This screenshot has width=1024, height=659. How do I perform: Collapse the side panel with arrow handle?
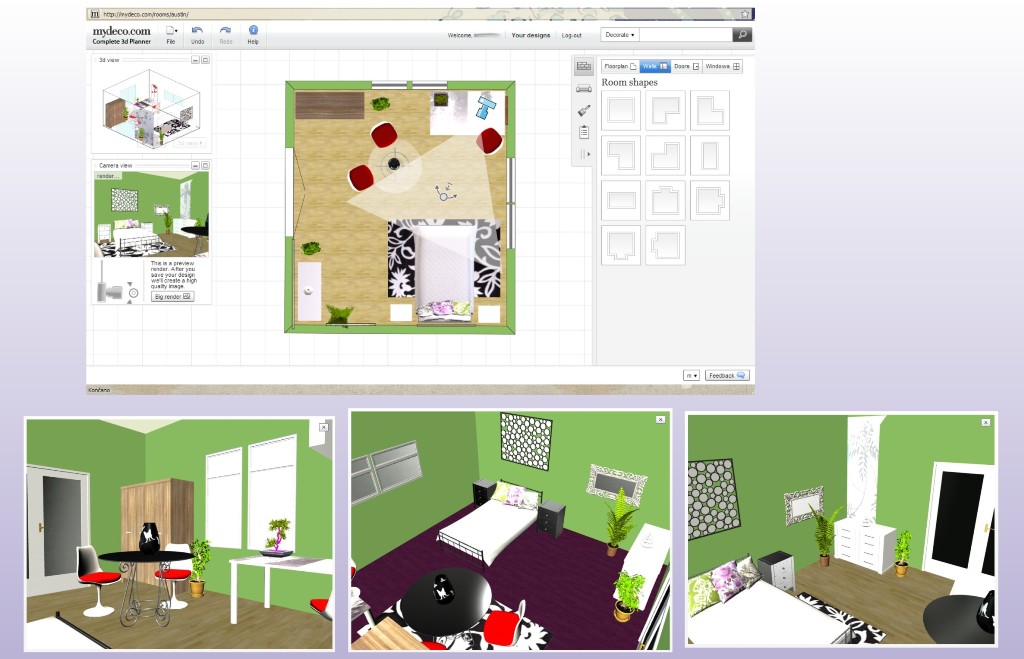[584, 154]
